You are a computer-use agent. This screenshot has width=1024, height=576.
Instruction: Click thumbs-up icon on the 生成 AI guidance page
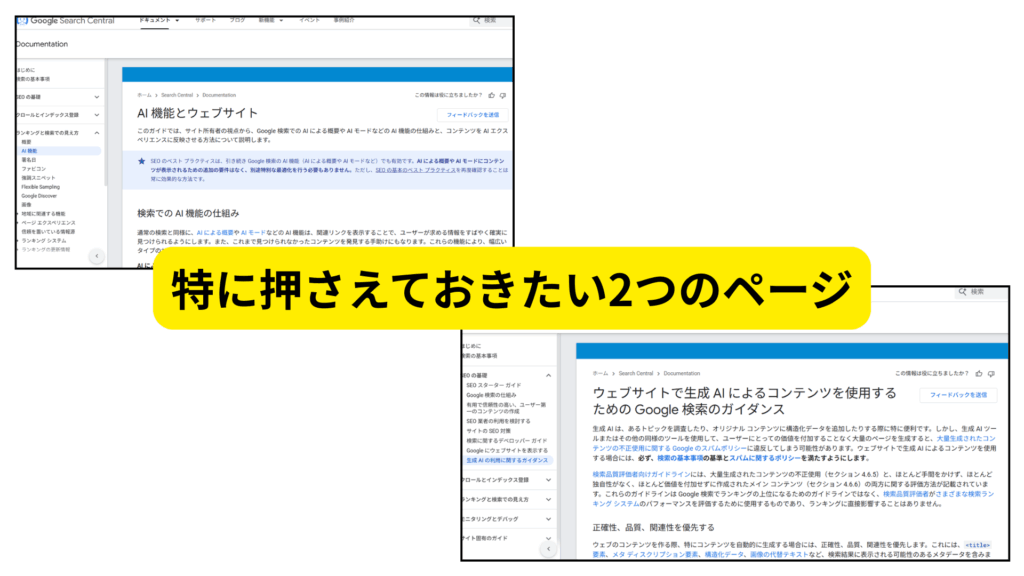tap(978, 372)
